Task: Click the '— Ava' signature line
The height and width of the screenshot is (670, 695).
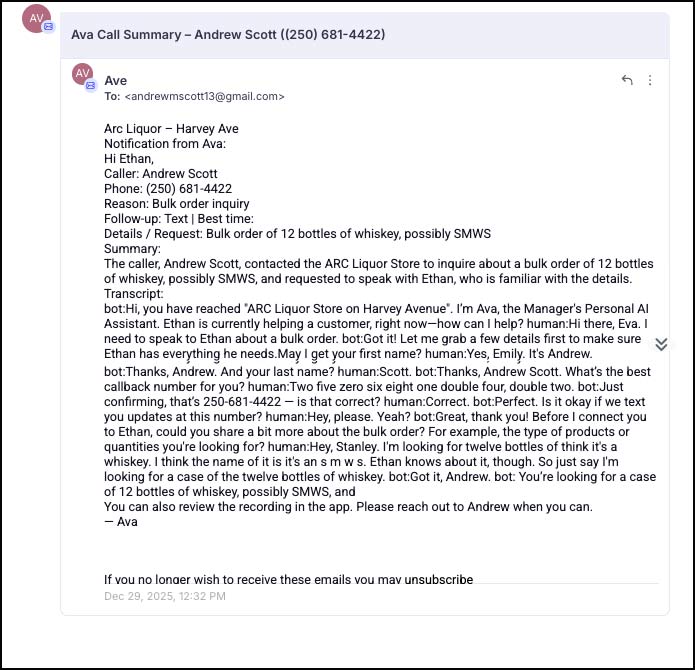Action: coord(121,521)
